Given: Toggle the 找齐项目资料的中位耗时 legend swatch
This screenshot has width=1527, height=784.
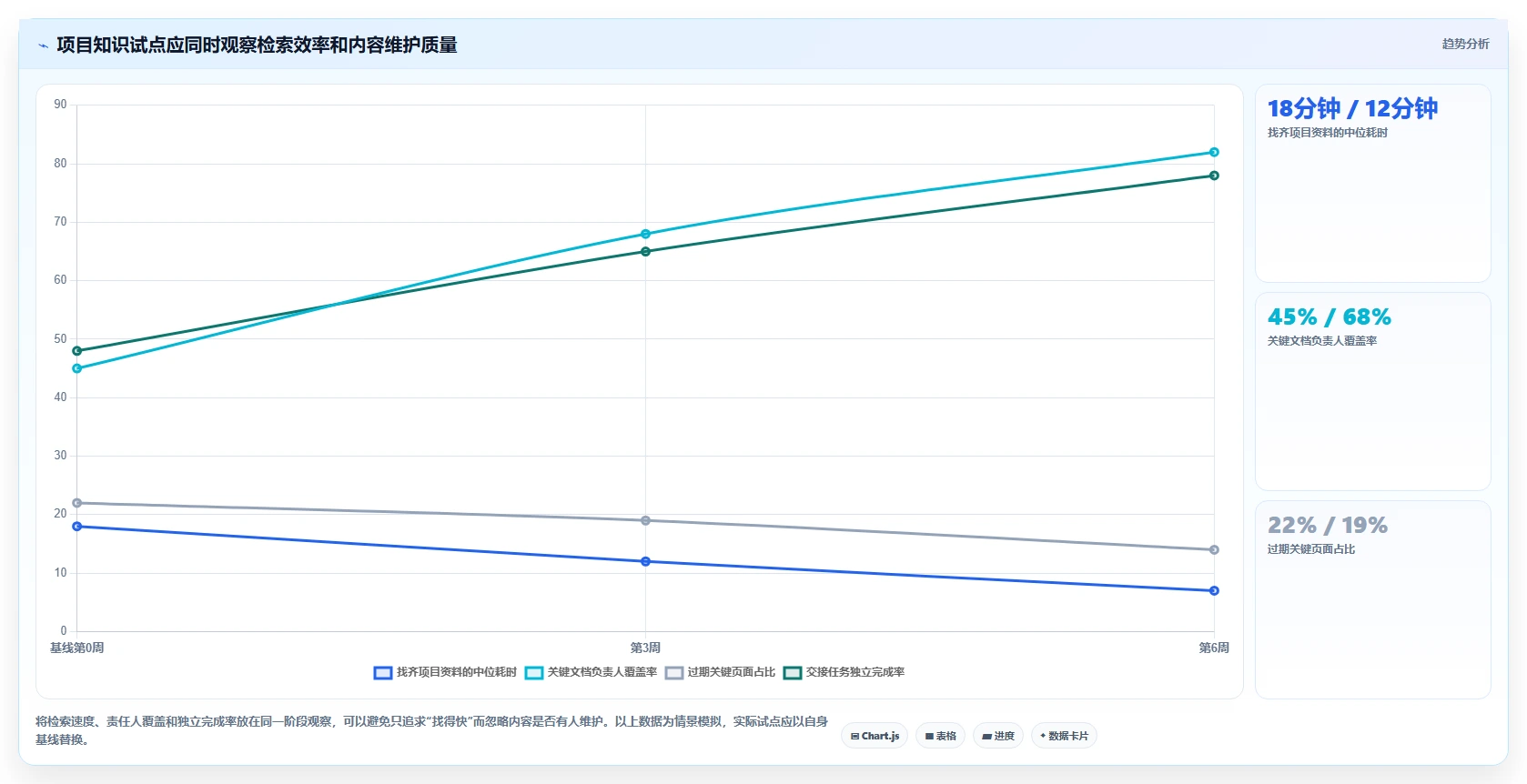Looking at the screenshot, I should [x=383, y=673].
